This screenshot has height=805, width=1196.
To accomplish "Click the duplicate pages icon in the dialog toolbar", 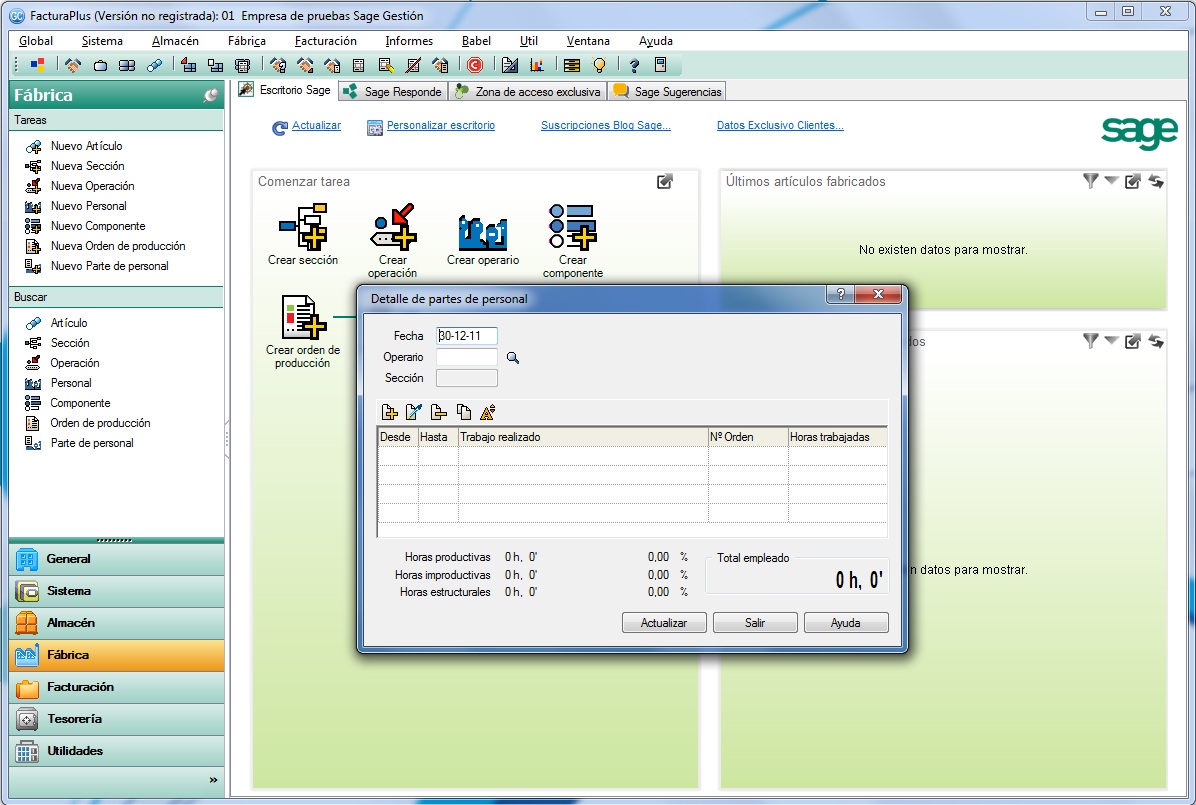I will point(464,412).
